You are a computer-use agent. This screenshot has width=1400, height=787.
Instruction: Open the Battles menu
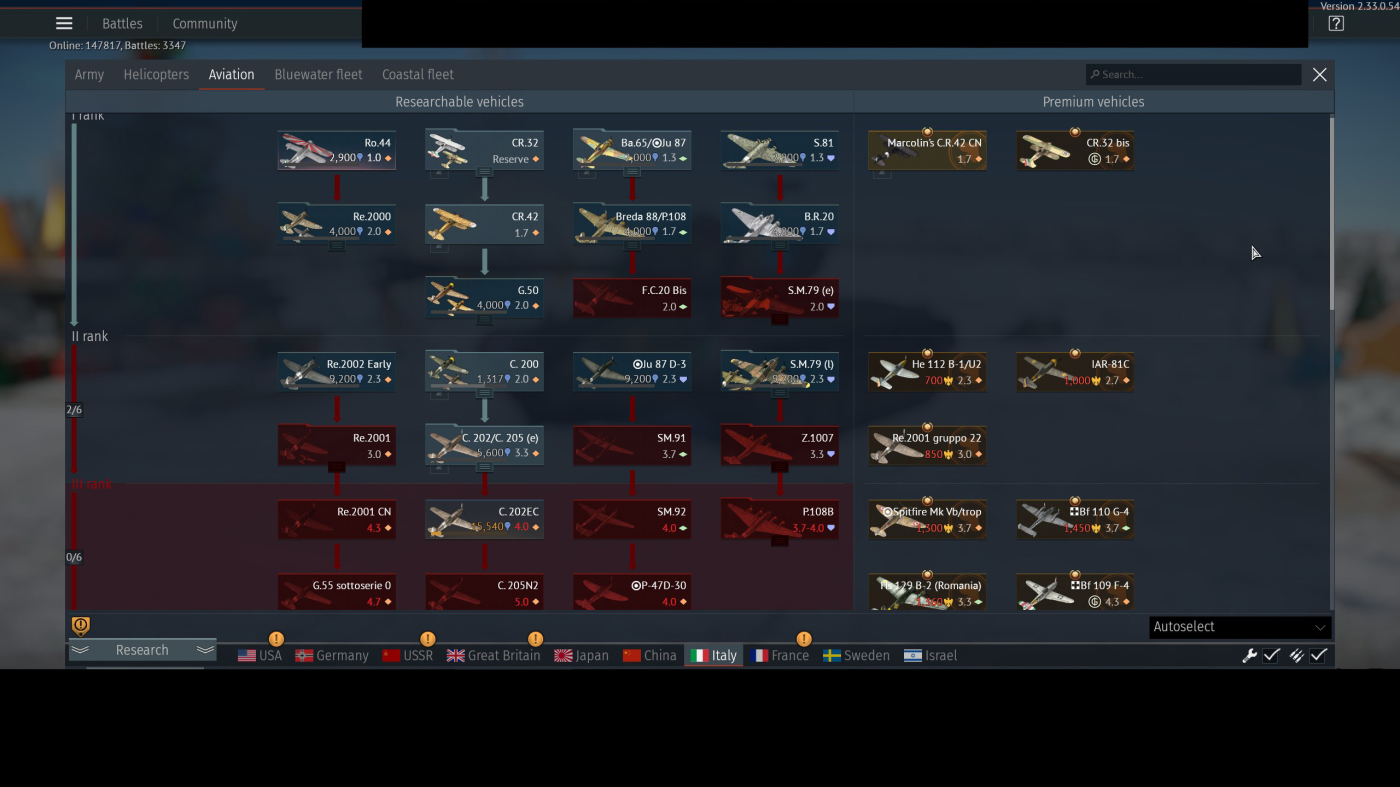pos(122,24)
